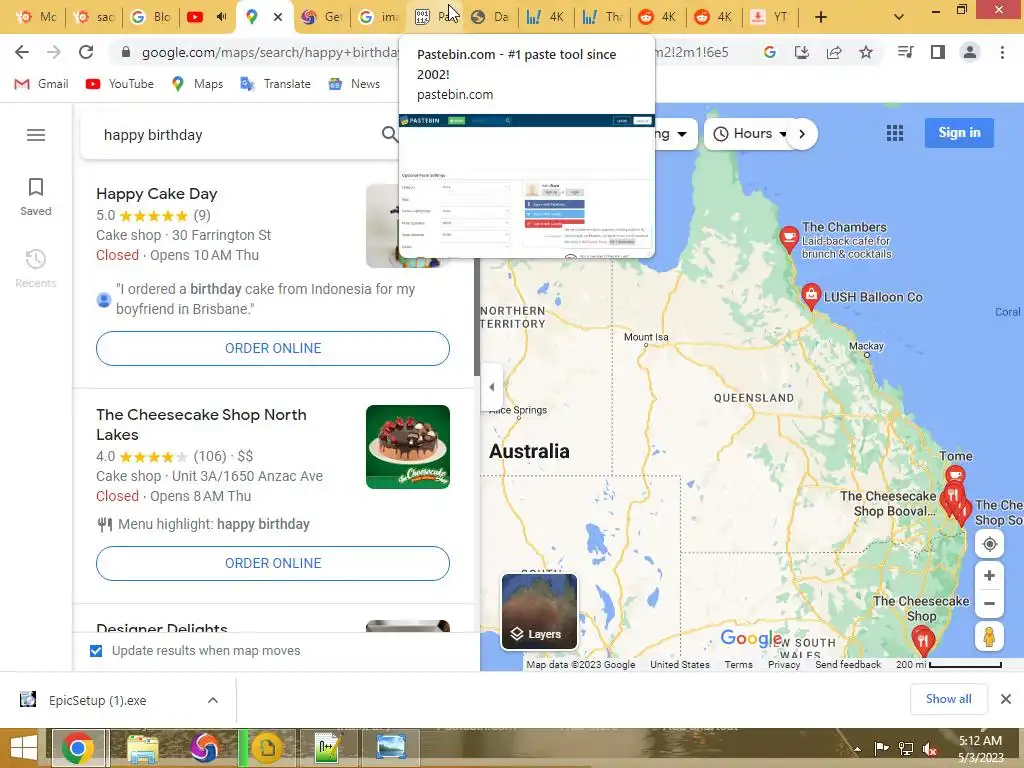Collapse the side panel arrow
The height and width of the screenshot is (768, 1024).
(492, 387)
